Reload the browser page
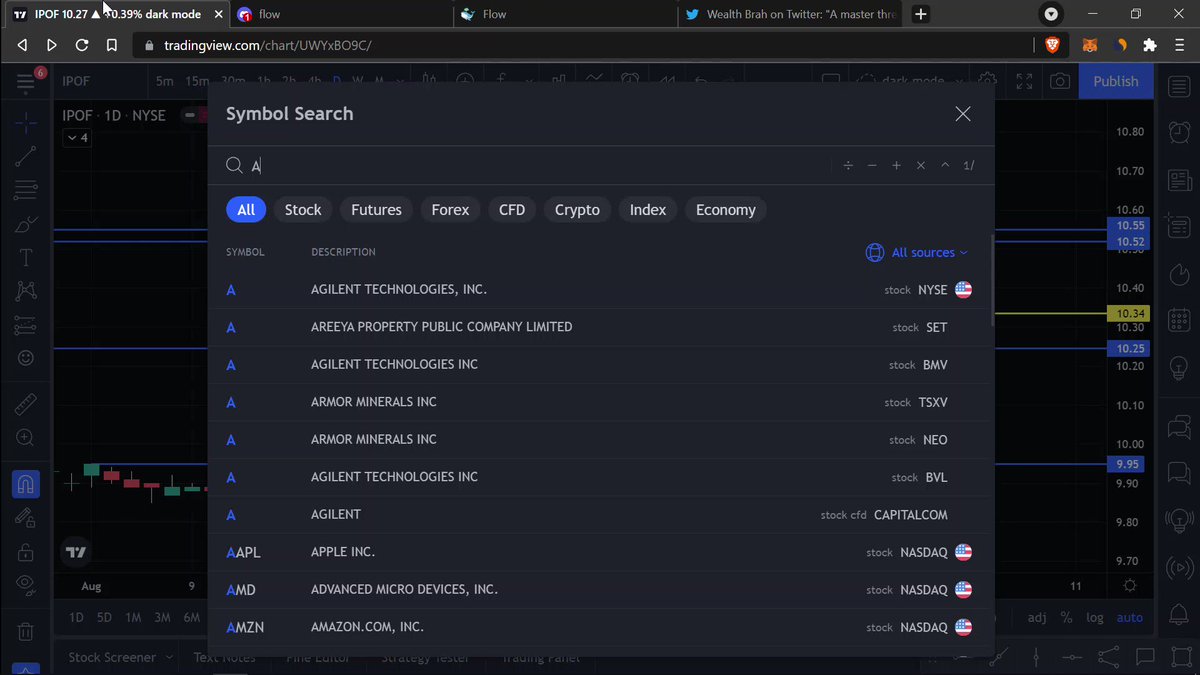This screenshot has width=1200, height=675. coord(82,45)
